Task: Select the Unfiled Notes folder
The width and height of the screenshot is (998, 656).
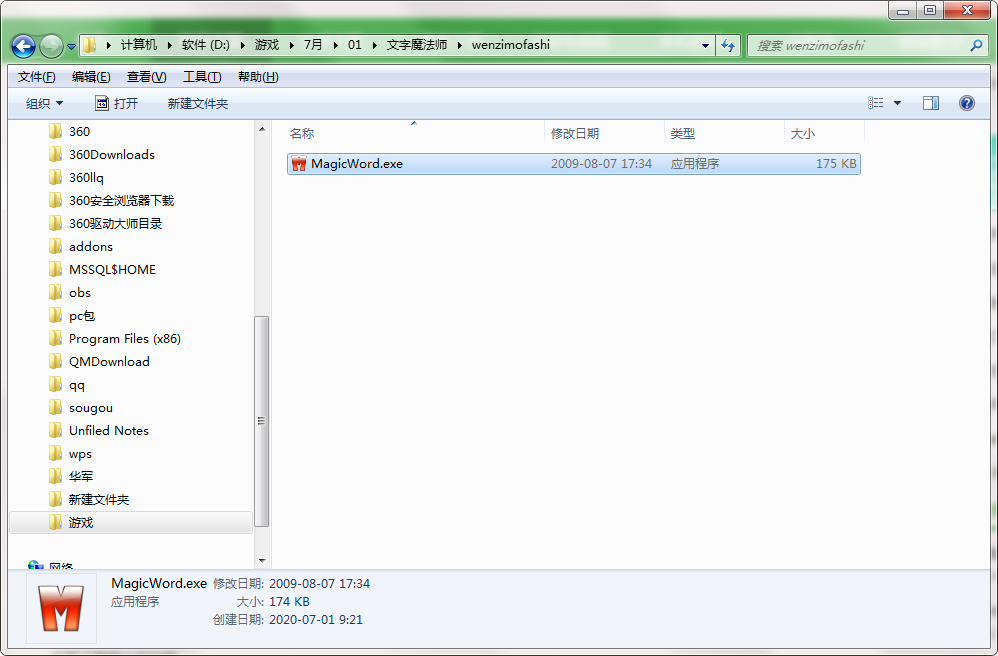Action: click(x=109, y=431)
